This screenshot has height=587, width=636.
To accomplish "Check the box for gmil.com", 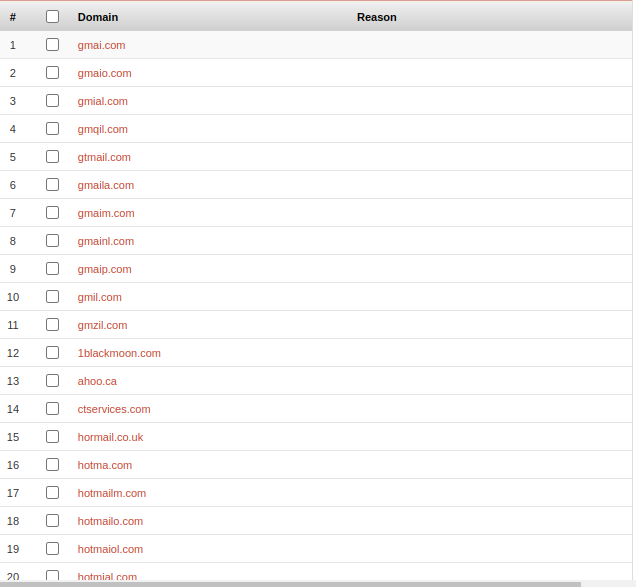I will 52,297.
